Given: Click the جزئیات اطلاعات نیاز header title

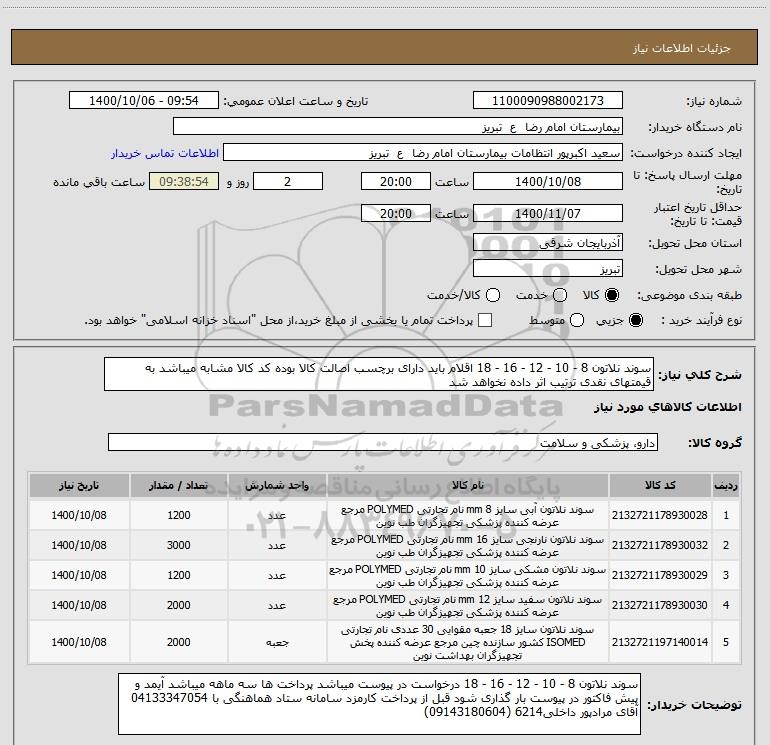Looking at the screenshot, I should 682,48.
